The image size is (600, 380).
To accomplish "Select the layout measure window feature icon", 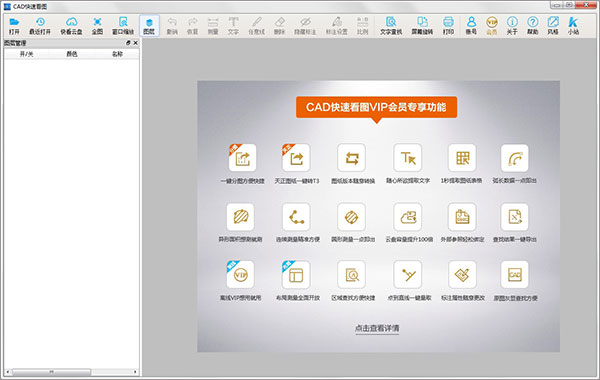I will click(x=296, y=274).
